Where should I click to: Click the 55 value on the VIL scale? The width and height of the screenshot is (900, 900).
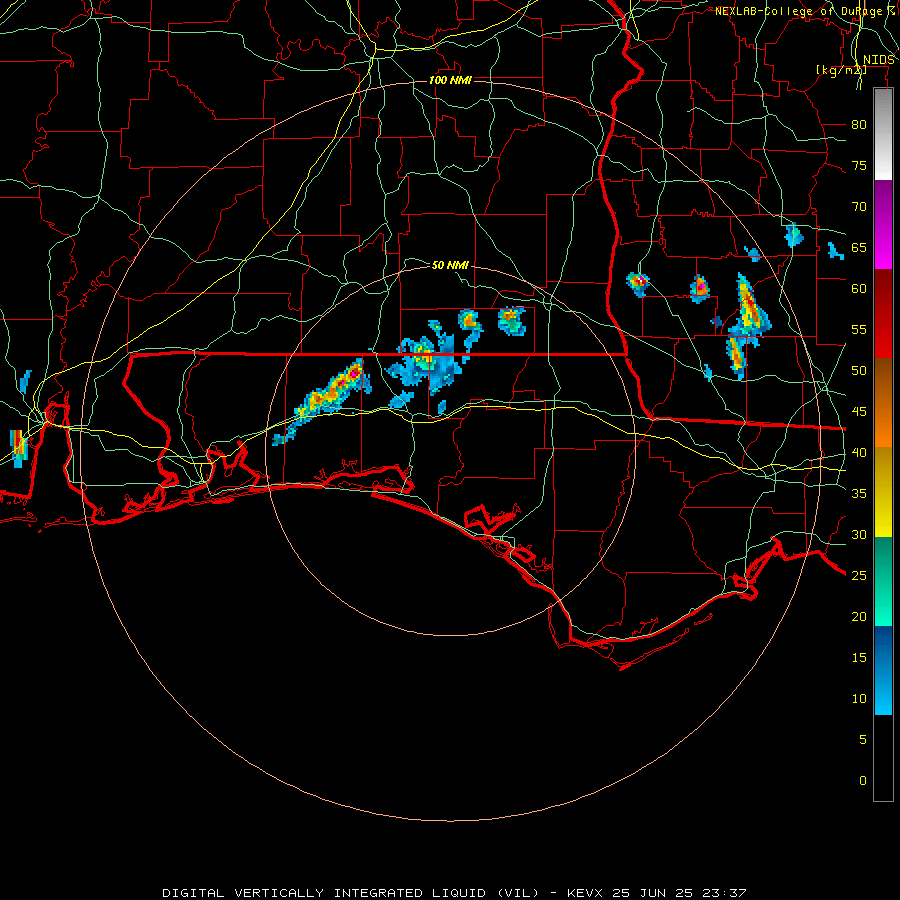[x=859, y=330]
